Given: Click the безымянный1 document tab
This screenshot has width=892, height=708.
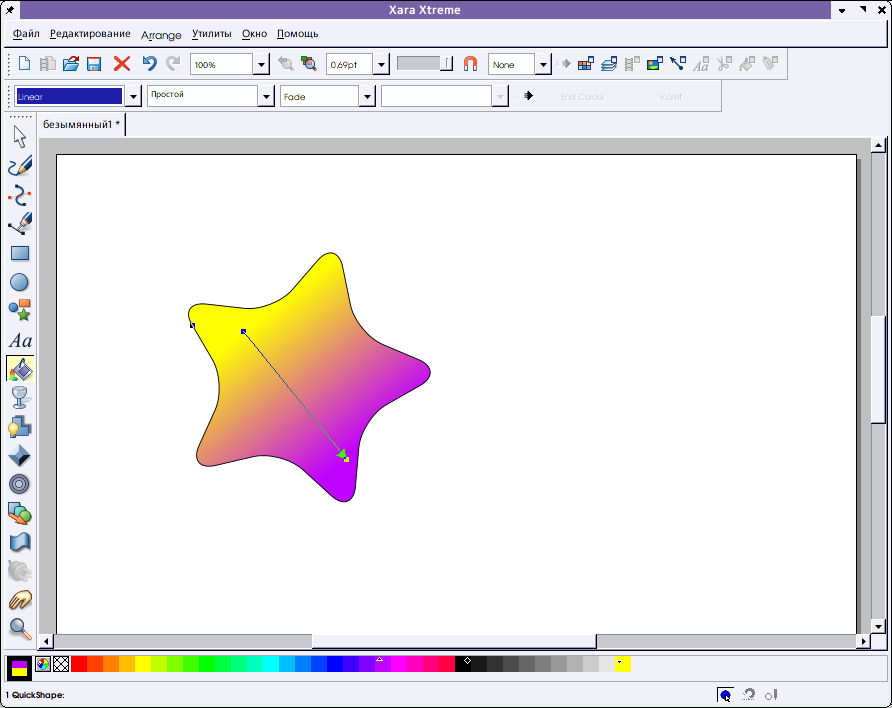Looking at the screenshot, I should click(81, 125).
